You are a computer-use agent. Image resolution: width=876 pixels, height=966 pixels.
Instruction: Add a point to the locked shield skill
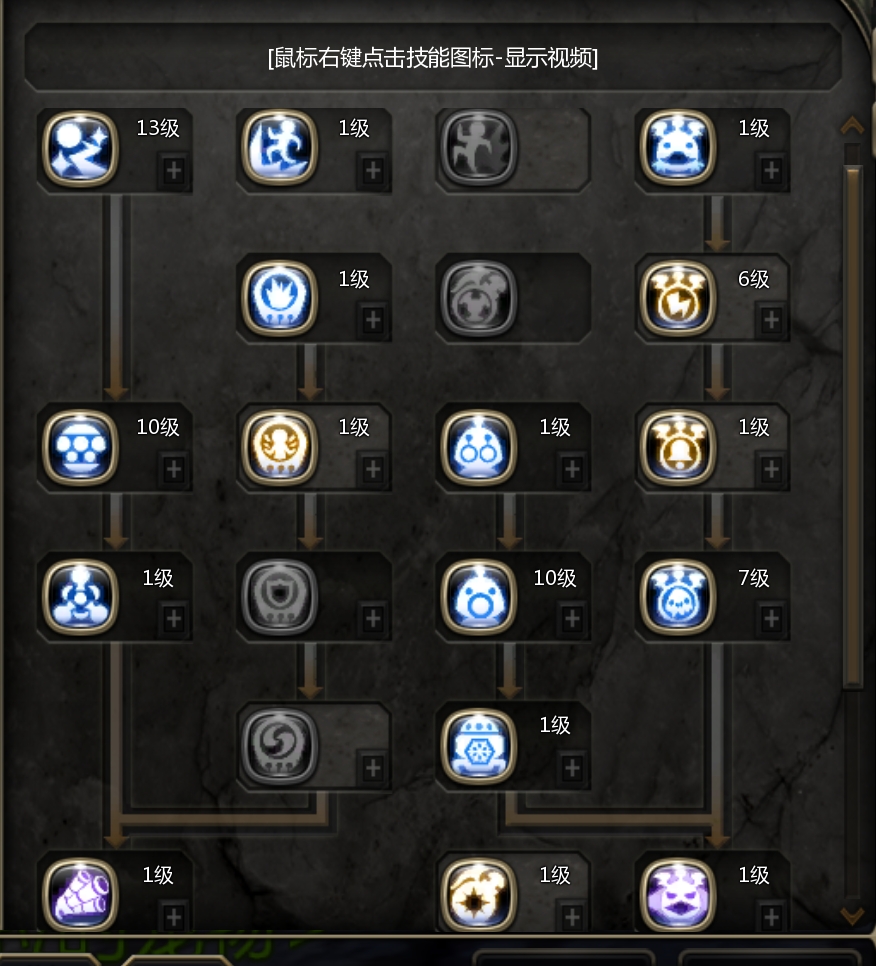pyautogui.click(x=373, y=619)
